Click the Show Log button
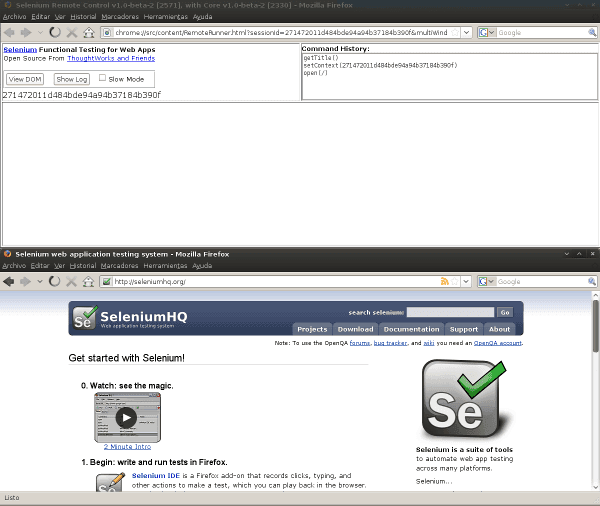This screenshot has height=506, width=600. click(71, 79)
